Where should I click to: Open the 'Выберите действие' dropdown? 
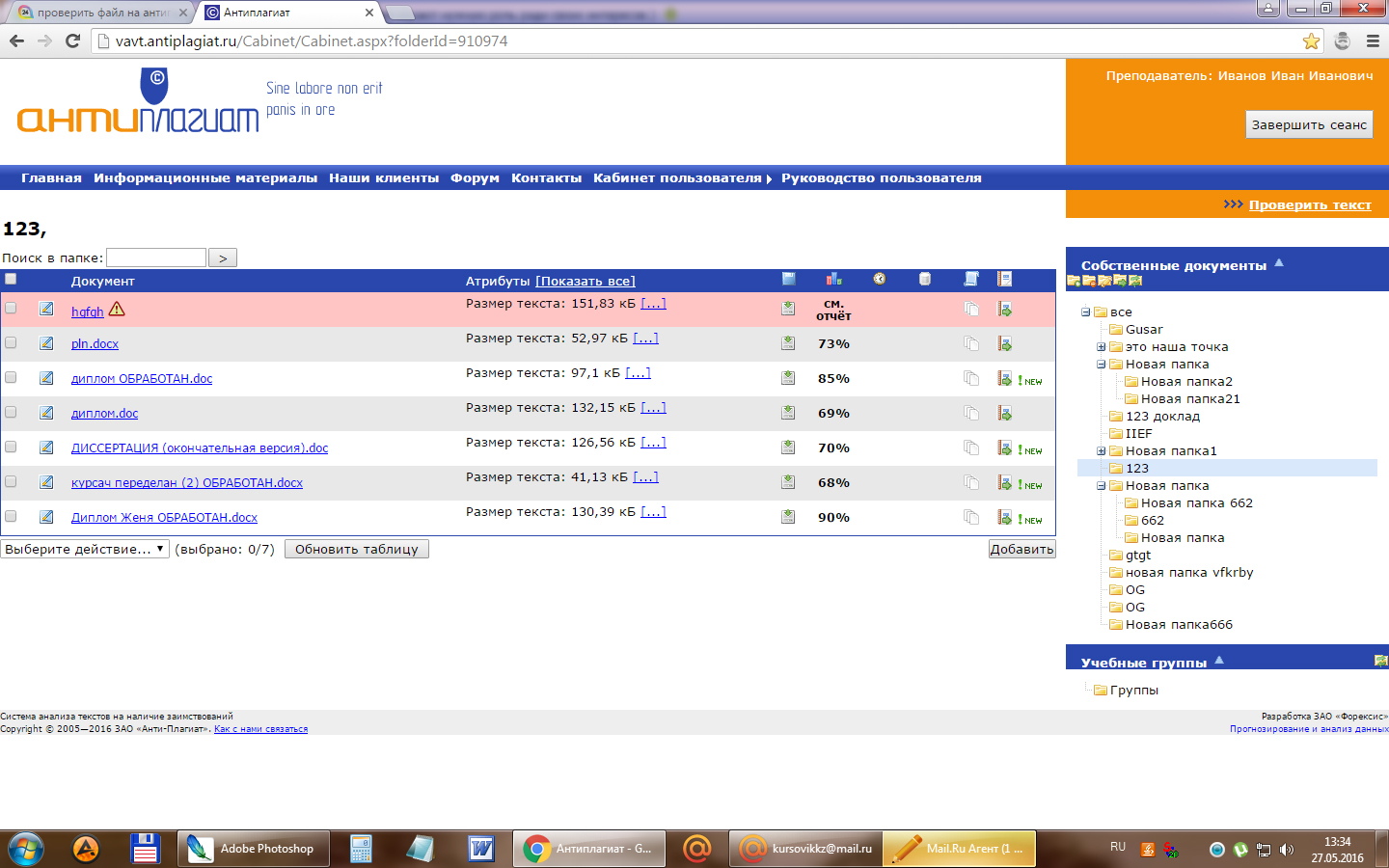[x=85, y=549]
